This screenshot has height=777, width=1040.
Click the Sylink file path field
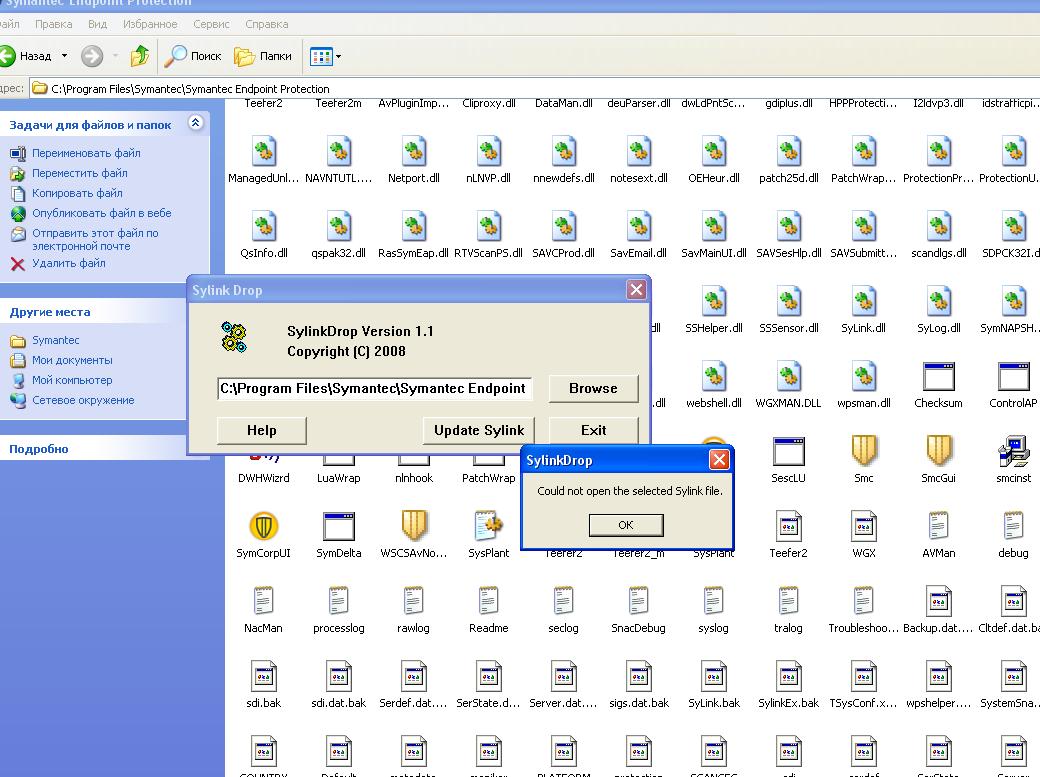coord(374,388)
